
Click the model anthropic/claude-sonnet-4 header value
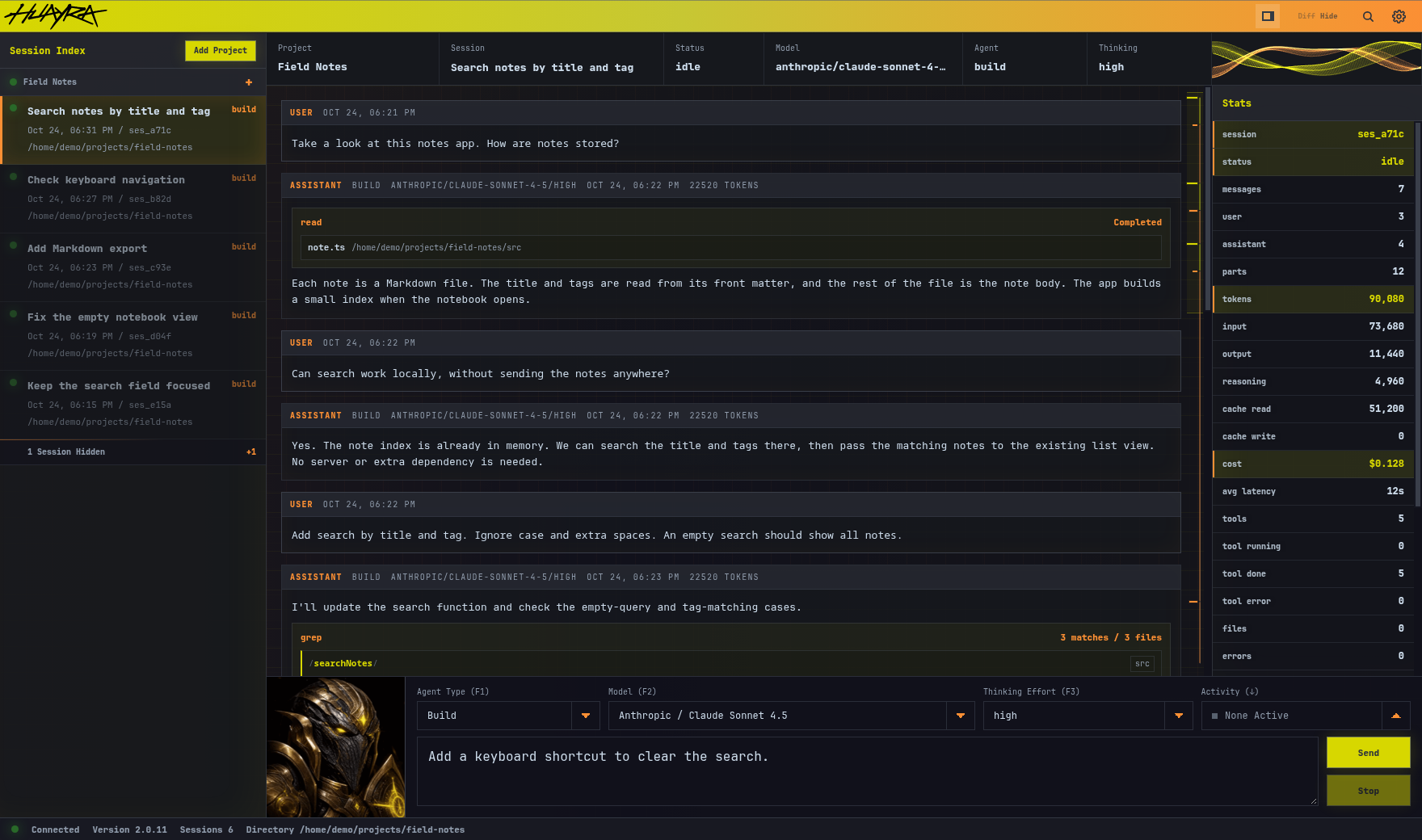click(x=860, y=67)
